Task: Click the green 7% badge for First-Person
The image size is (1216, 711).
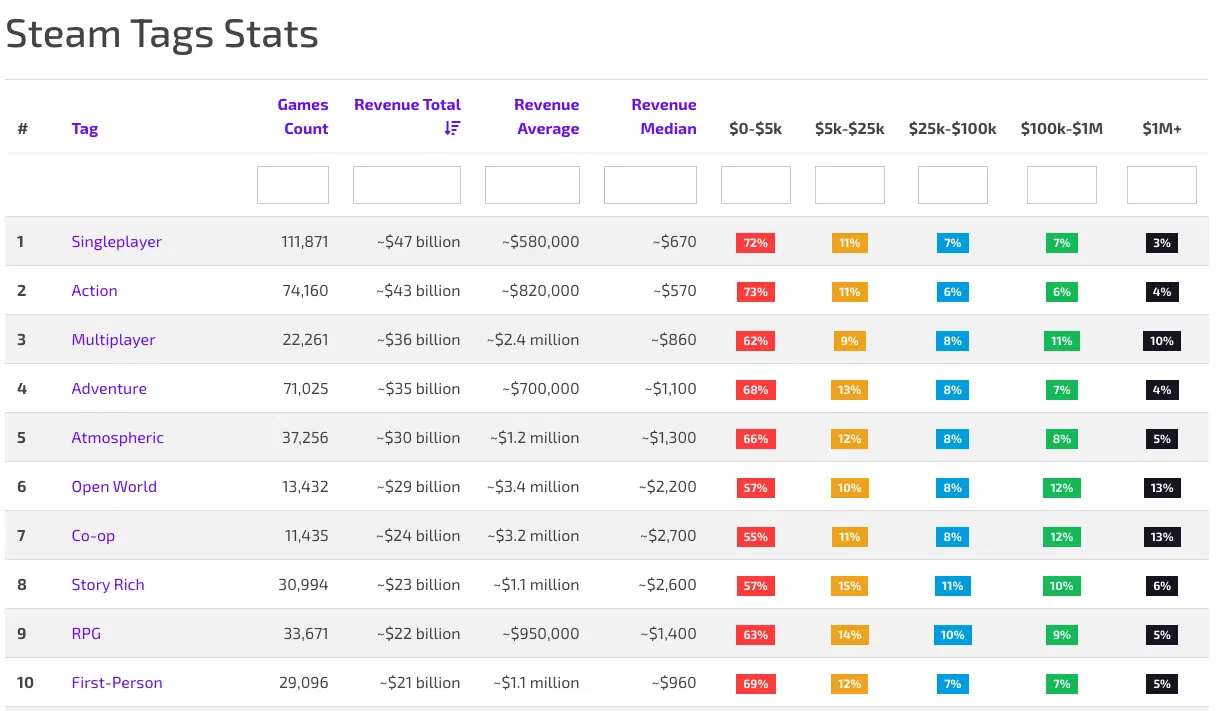Action: click(x=1062, y=684)
